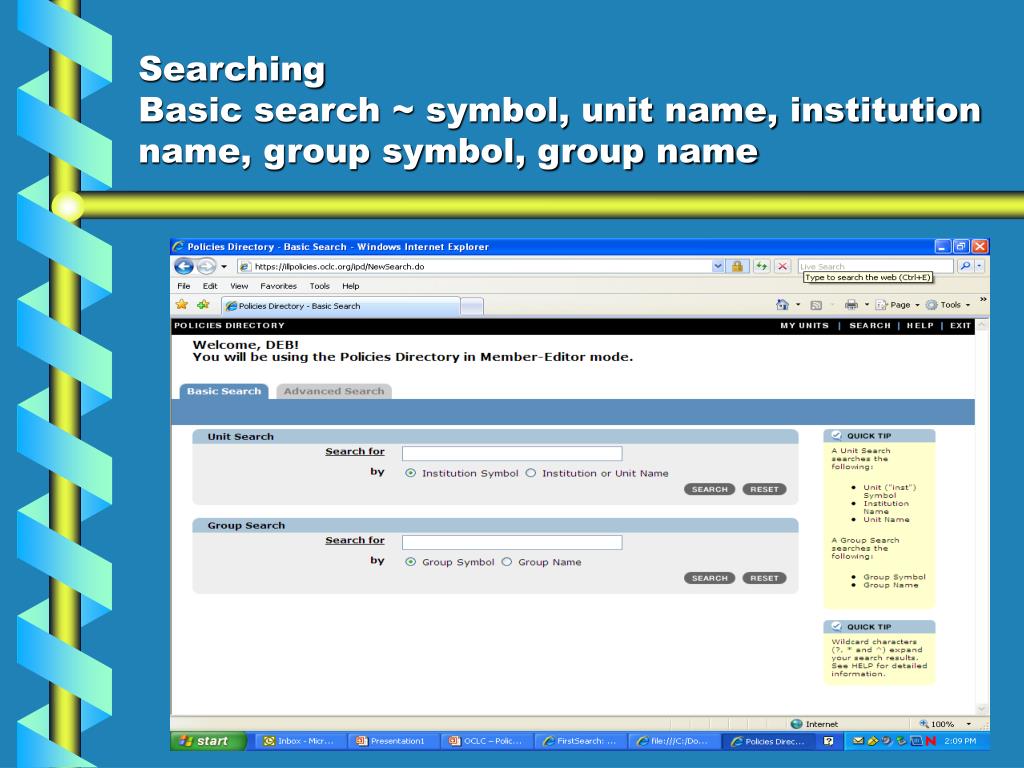The width and height of the screenshot is (1024, 768).
Task: Open the Tools menu in the menu bar
Action: [x=319, y=286]
